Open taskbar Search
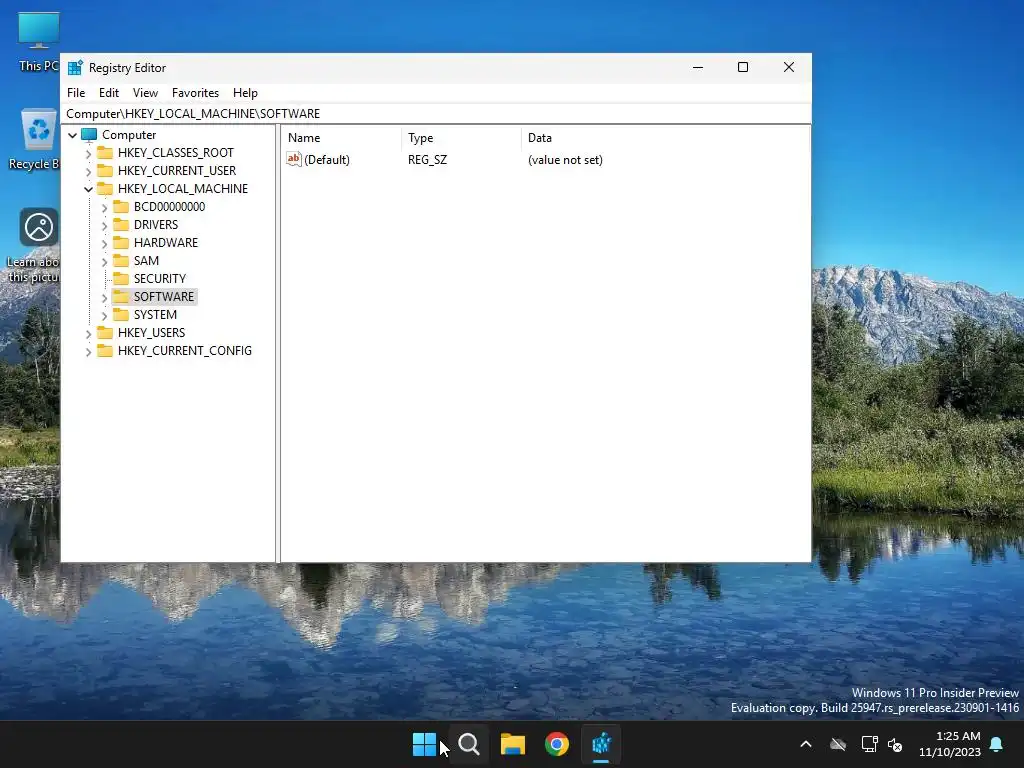 pos(468,744)
